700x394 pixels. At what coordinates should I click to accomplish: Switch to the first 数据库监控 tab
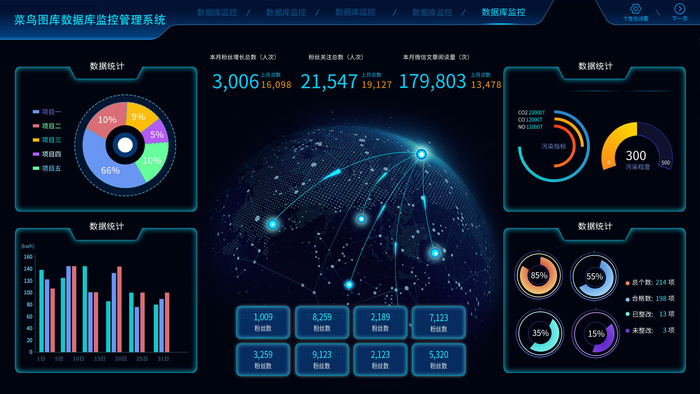coord(217,12)
